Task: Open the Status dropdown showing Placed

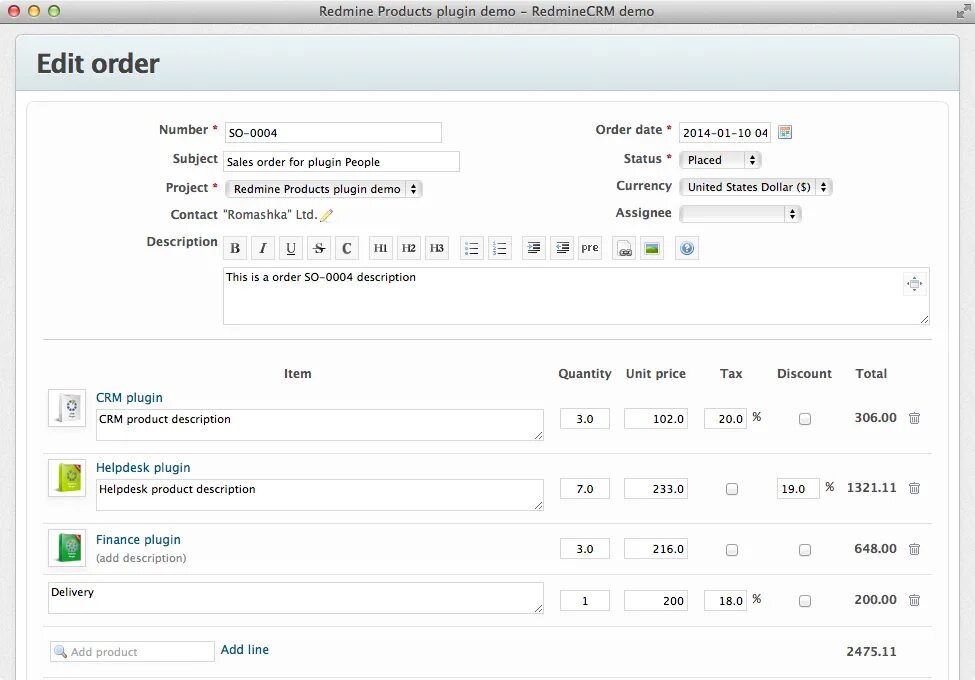Action: (x=720, y=158)
